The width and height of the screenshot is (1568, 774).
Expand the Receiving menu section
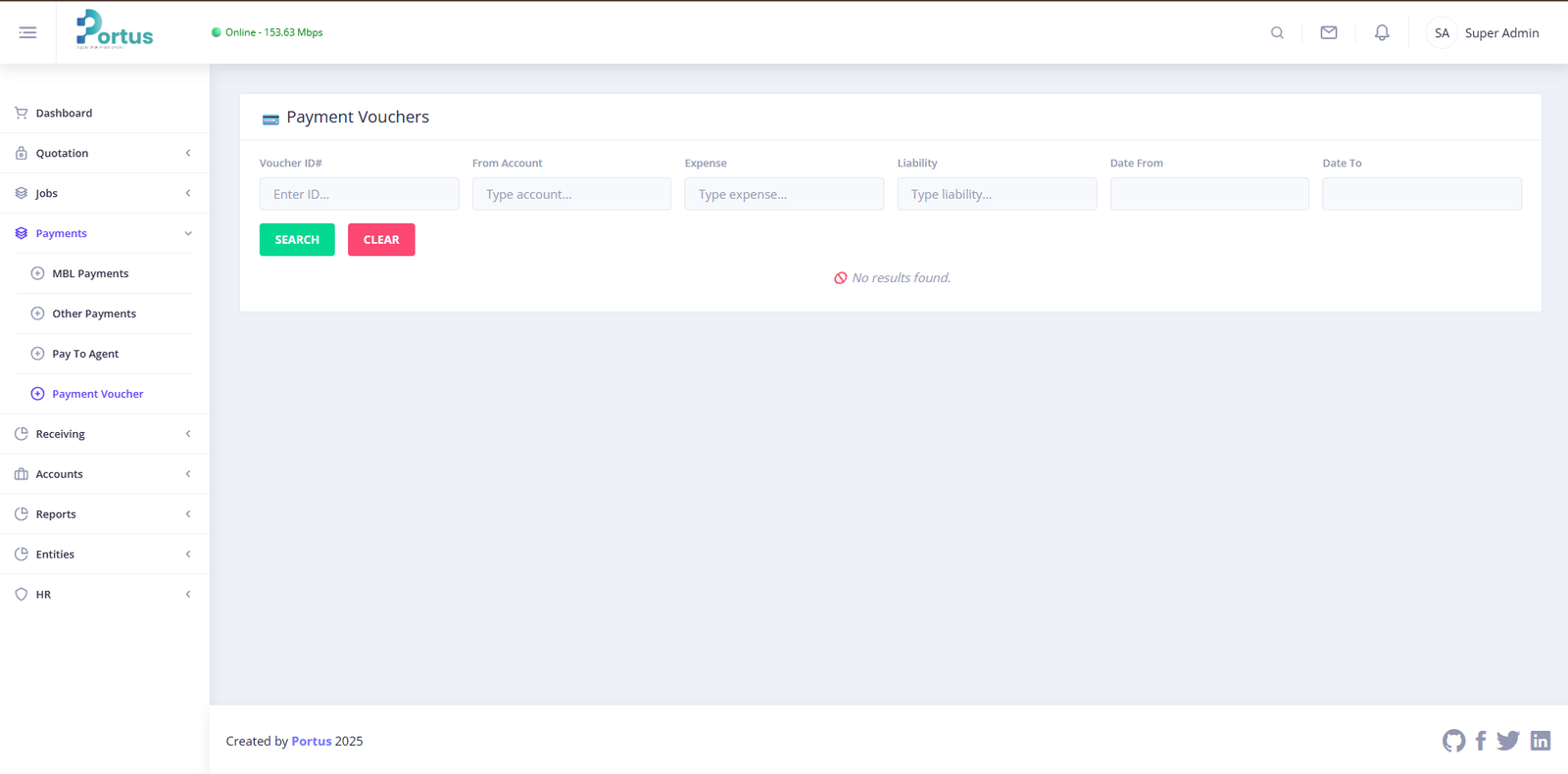pyautogui.click(x=104, y=434)
